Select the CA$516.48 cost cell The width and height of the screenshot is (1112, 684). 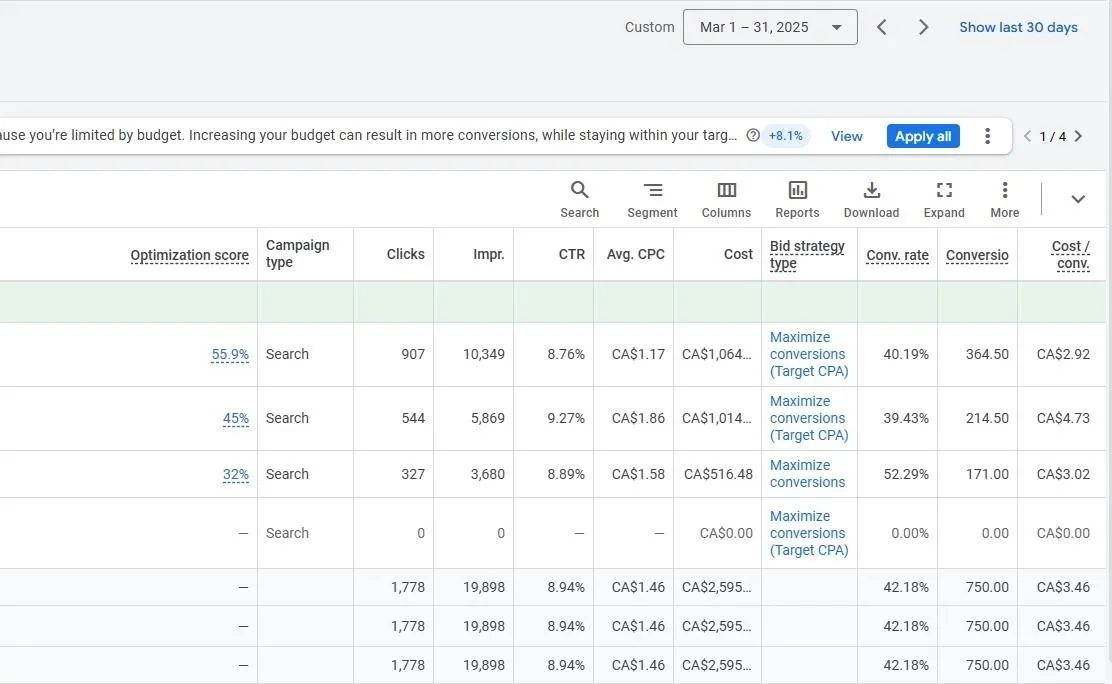pyautogui.click(x=718, y=474)
